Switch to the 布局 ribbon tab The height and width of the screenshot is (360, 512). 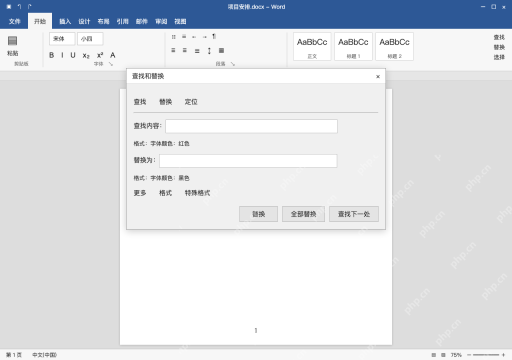tap(103, 21)
